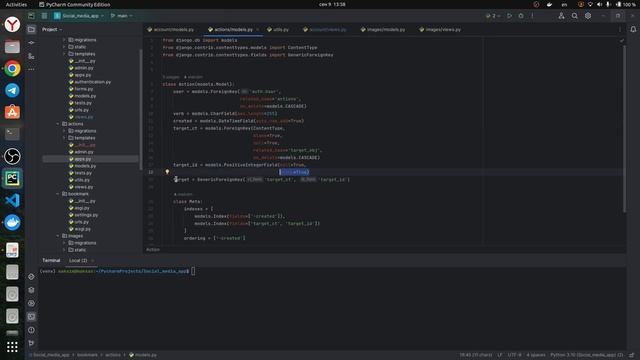Open IDE settings gear
640x360 pixels.
coord(588,16)
